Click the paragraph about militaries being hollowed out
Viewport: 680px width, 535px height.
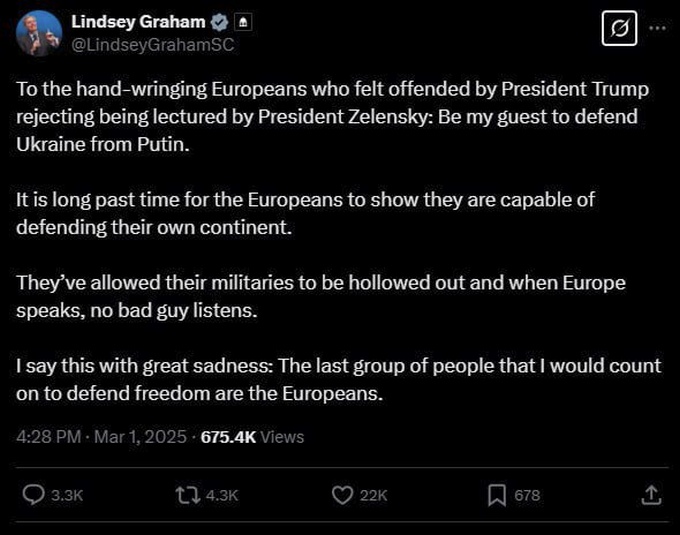pyautogui.click(x=320, y=296)
